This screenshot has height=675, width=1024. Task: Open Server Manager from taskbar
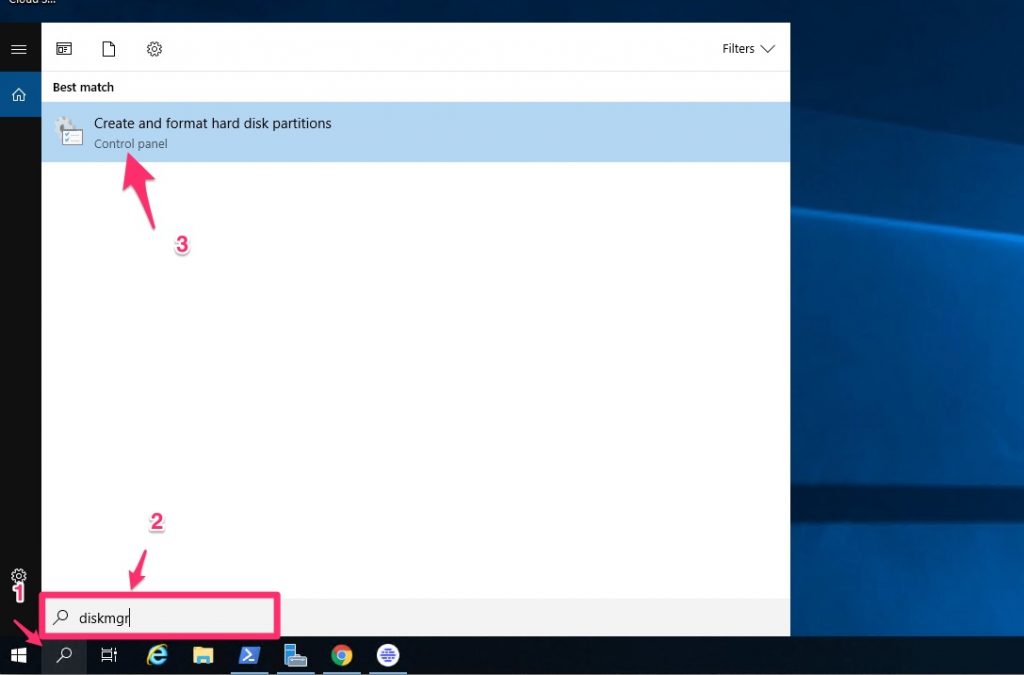[295, 656]
